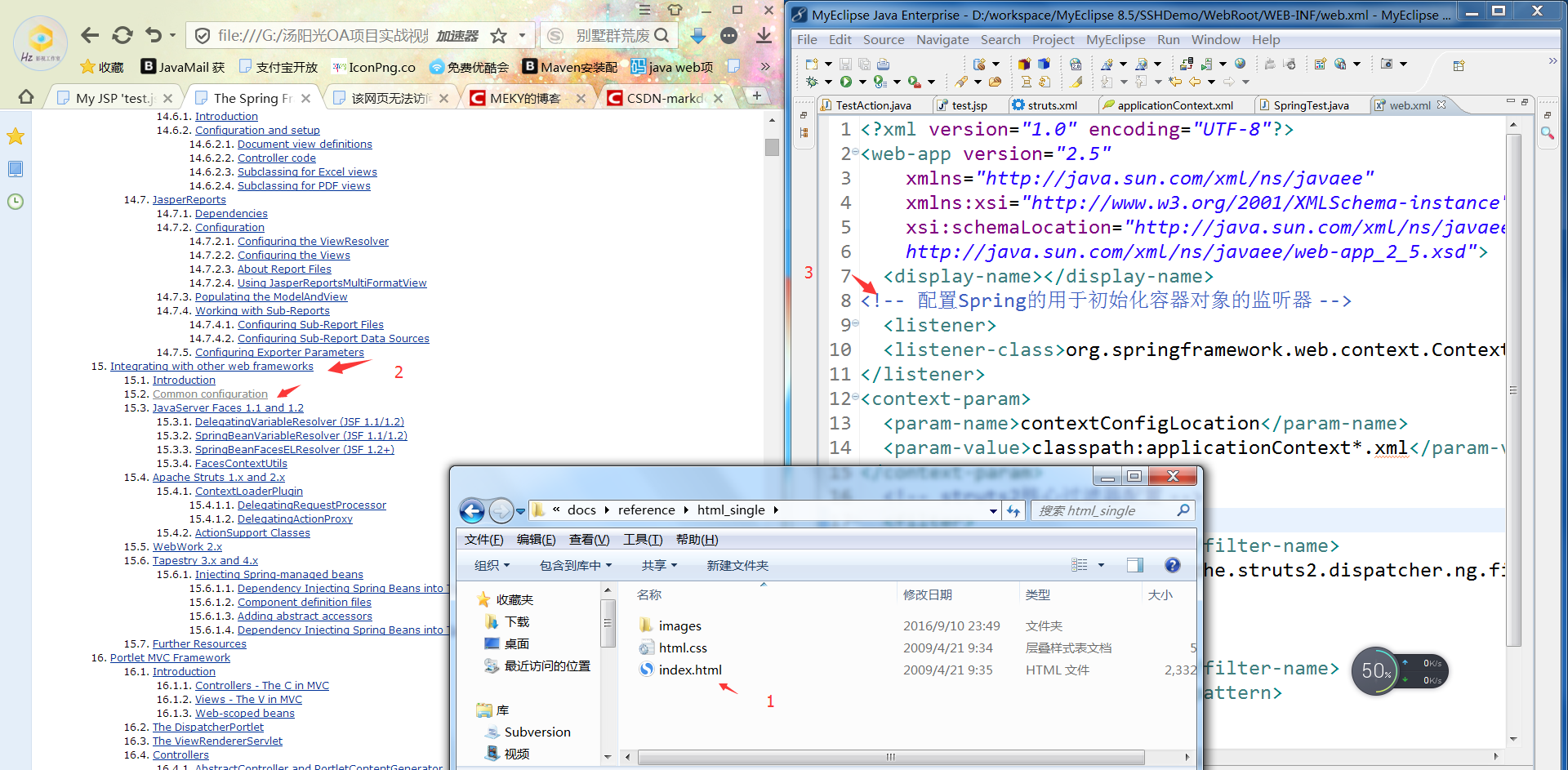Click the screenshot camera icon in MyEclipse toolbar
This screenshot has height=770, width=1568.
[x=1386, y=64]
